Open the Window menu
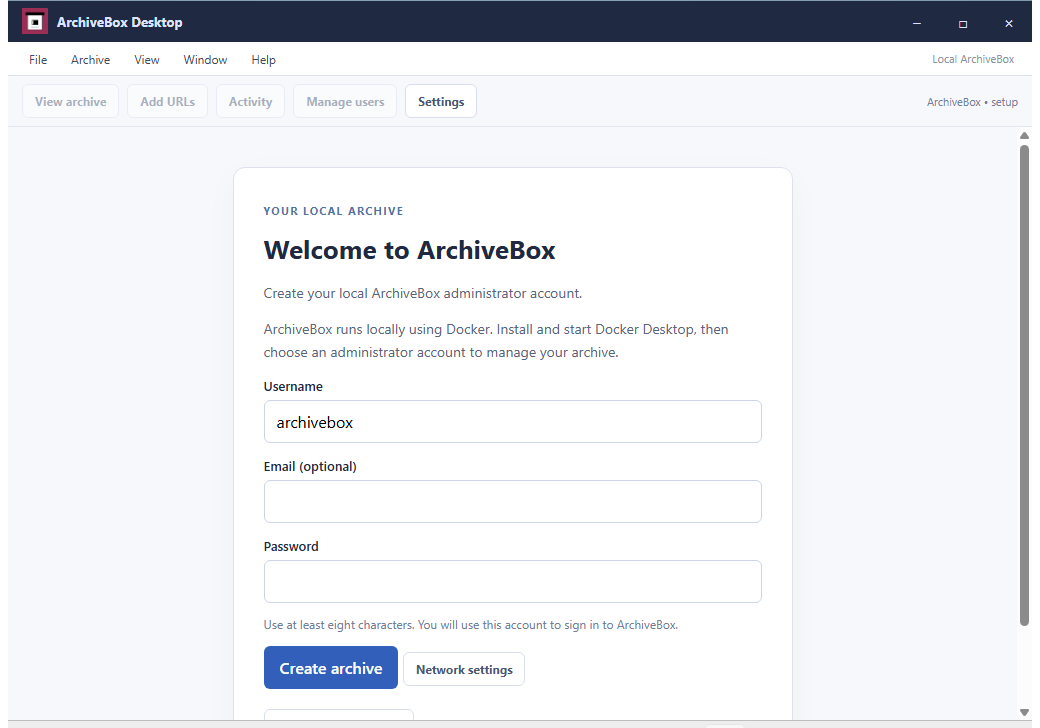This screenshot has height=728, width=1040. tap(205, 60)
